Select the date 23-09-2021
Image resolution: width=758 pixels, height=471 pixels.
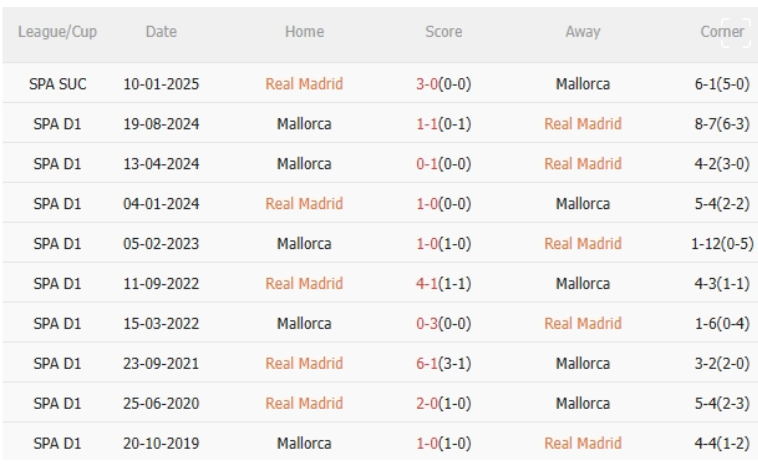coord(161,364)
